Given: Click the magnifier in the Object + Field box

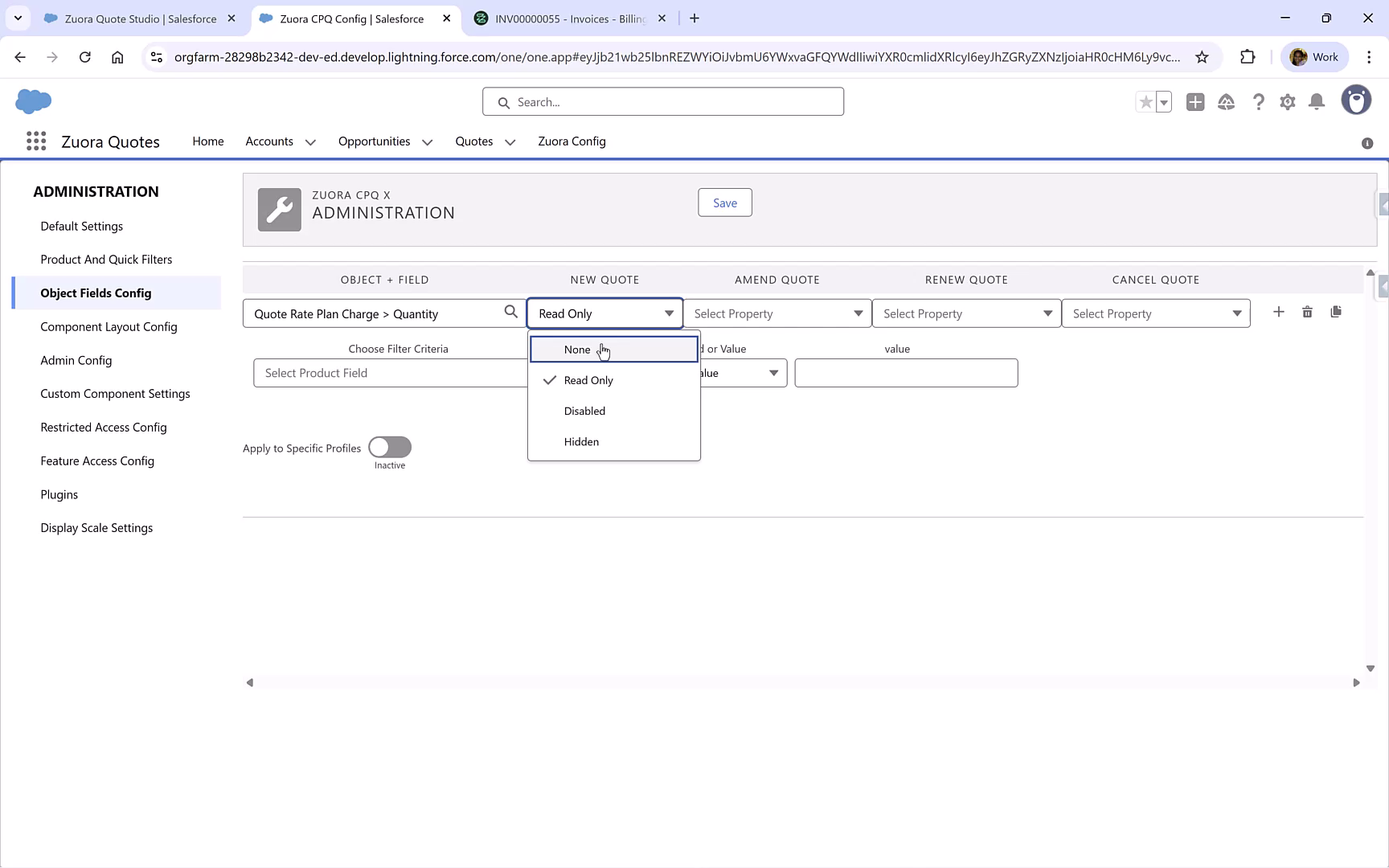Looking at the screenshot, I should coord(510,311).
